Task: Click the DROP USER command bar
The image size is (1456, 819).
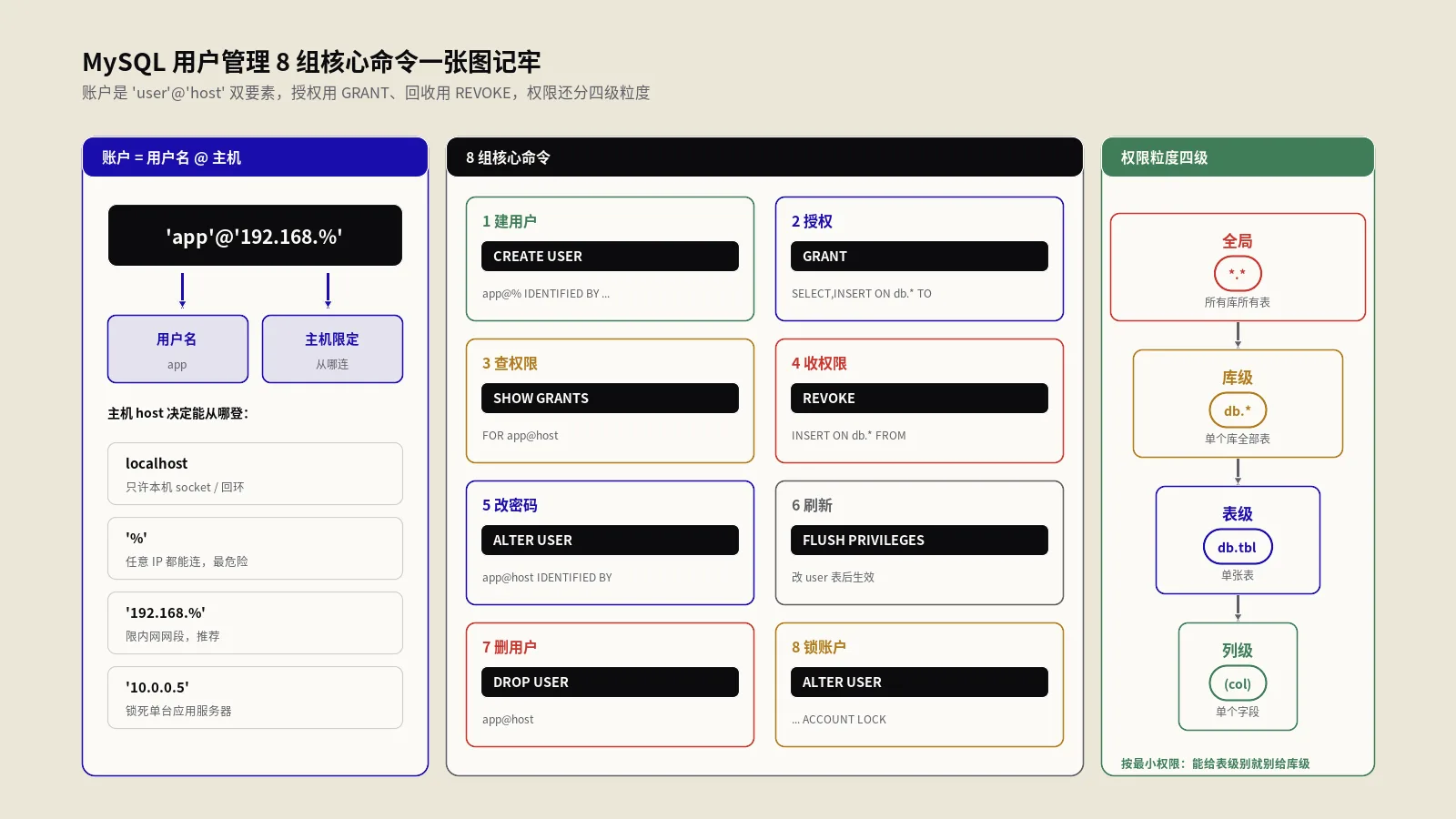Action: pos(610,682)
